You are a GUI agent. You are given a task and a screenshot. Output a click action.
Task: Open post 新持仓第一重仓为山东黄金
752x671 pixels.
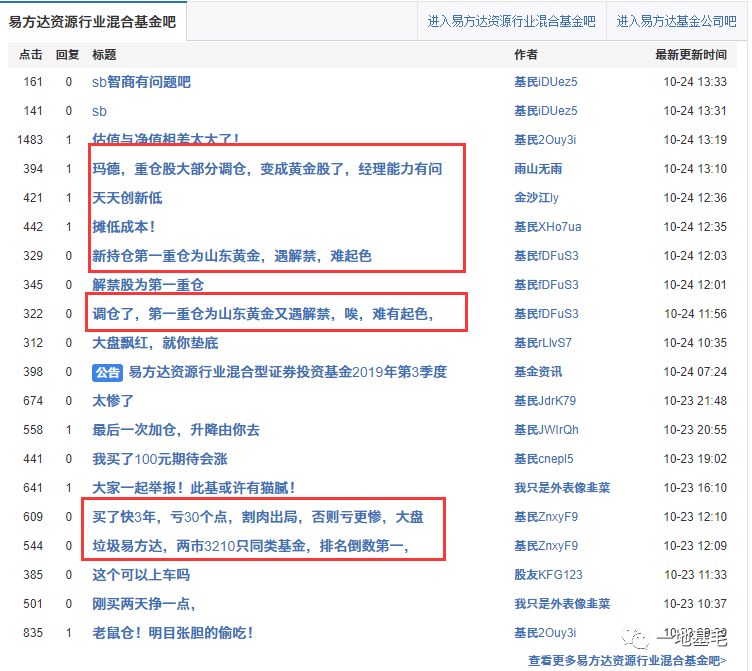click(x=232, y=256)
